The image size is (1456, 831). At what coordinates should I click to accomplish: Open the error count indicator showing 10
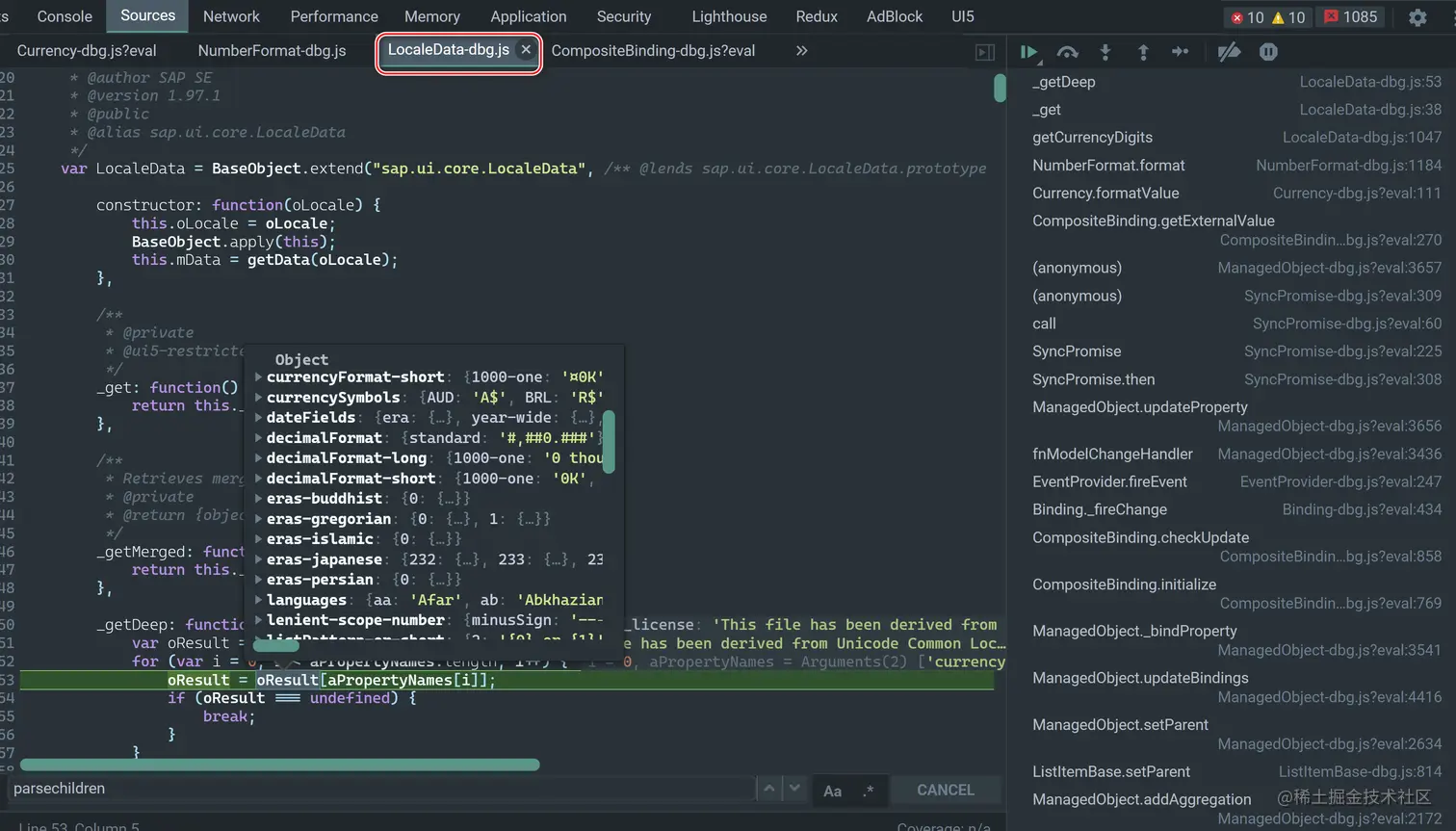point(1247,17)
